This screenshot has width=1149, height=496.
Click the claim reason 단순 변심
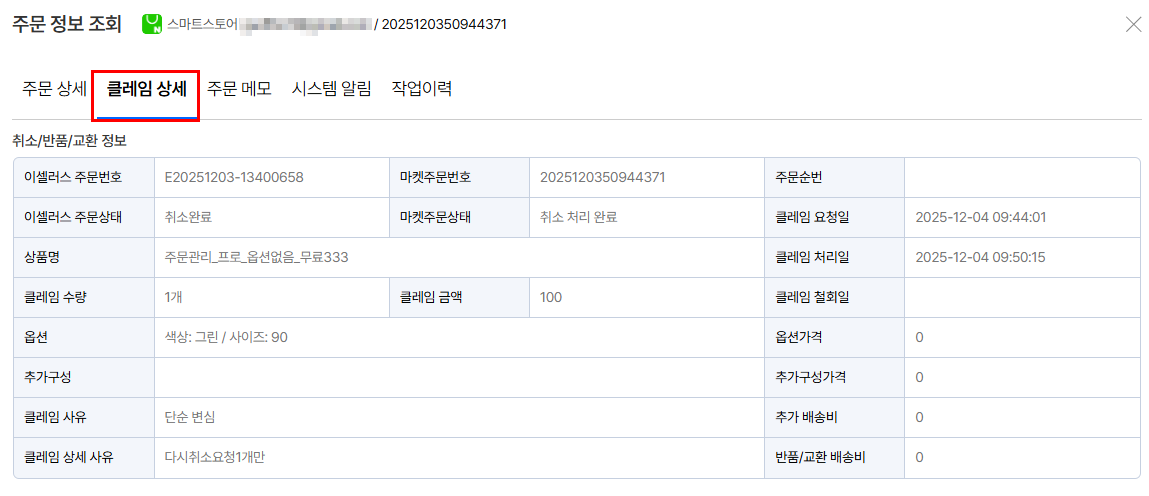click(x=190, y=417)
